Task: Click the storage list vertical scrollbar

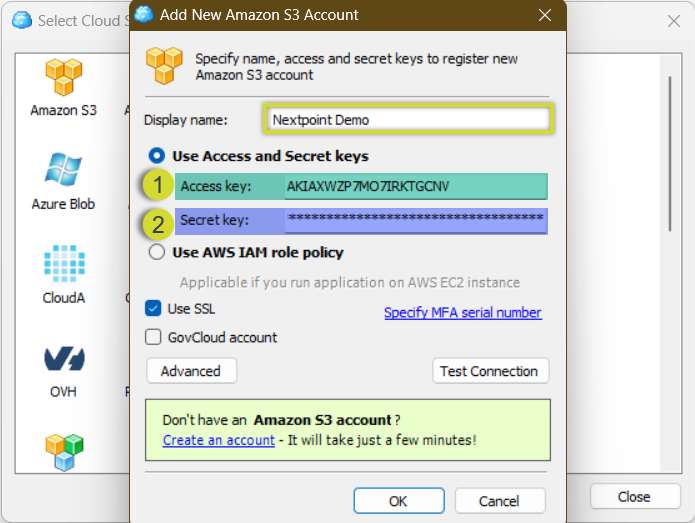Action: click(670, 153)
